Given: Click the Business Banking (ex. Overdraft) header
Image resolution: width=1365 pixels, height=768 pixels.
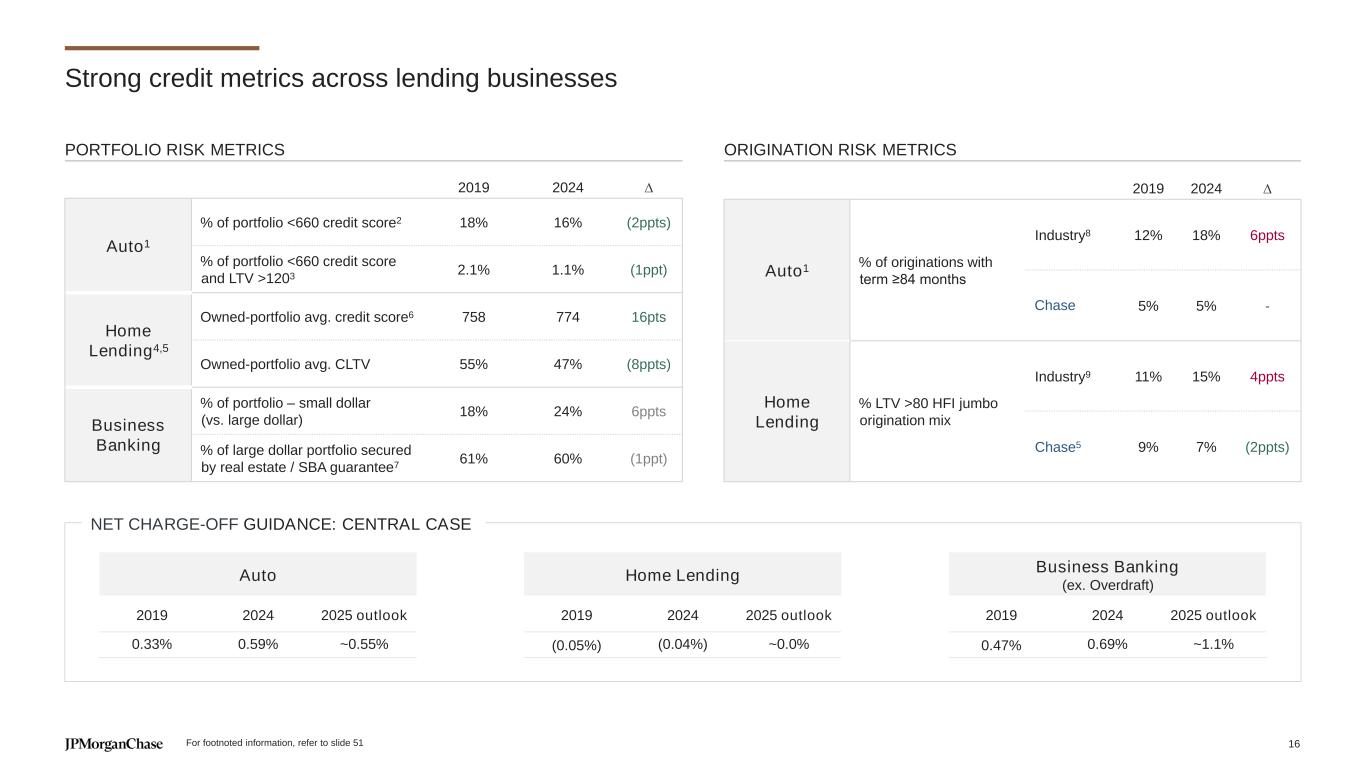Looking at the screenshot, I should (1107, 574).
